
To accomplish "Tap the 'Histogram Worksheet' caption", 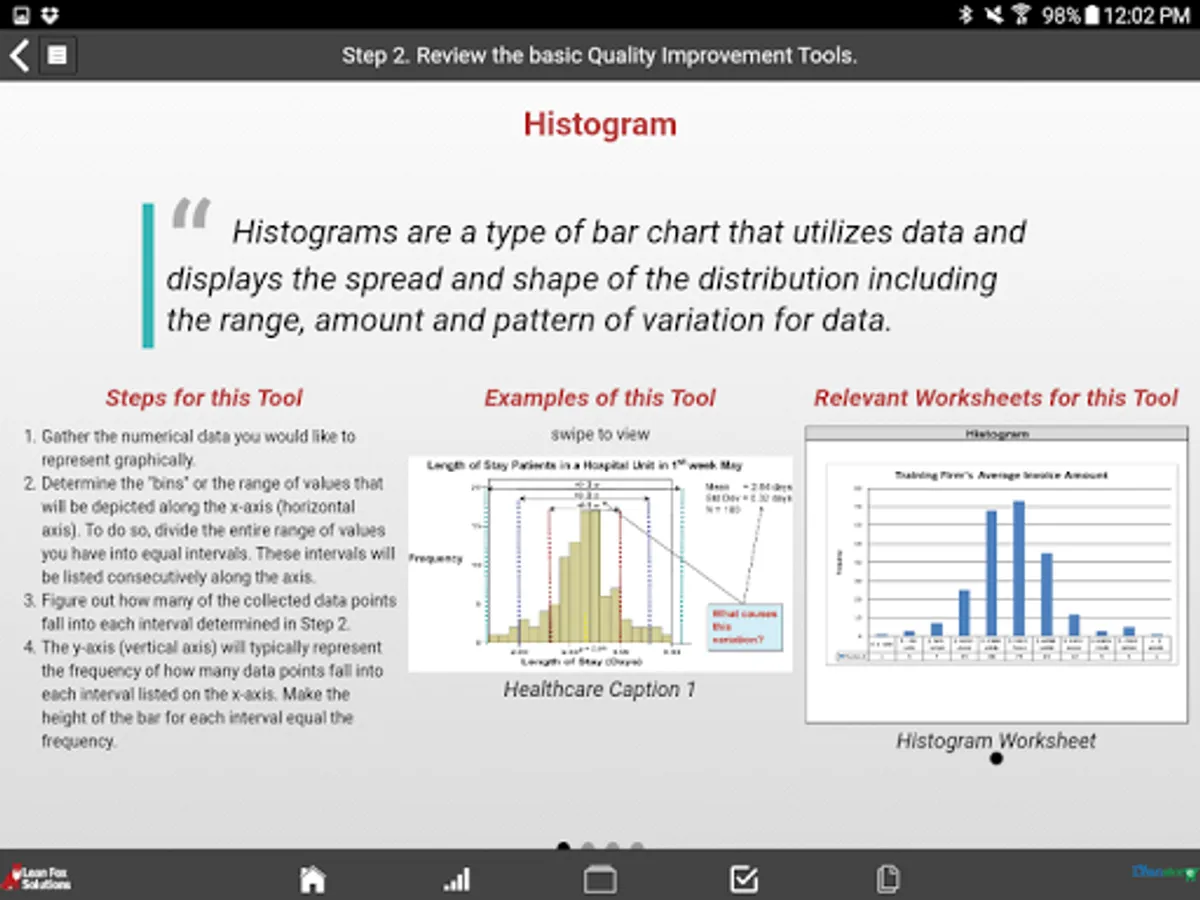I will point(996,741).
